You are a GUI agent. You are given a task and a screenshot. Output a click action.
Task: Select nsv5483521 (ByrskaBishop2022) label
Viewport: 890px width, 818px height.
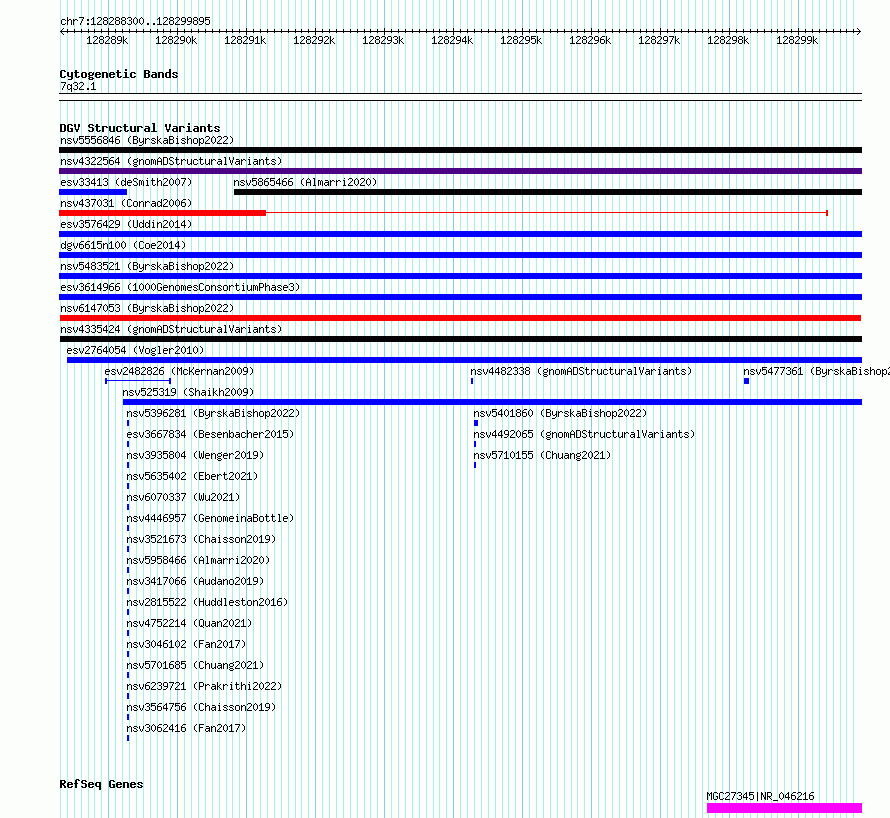pos(147,266)
